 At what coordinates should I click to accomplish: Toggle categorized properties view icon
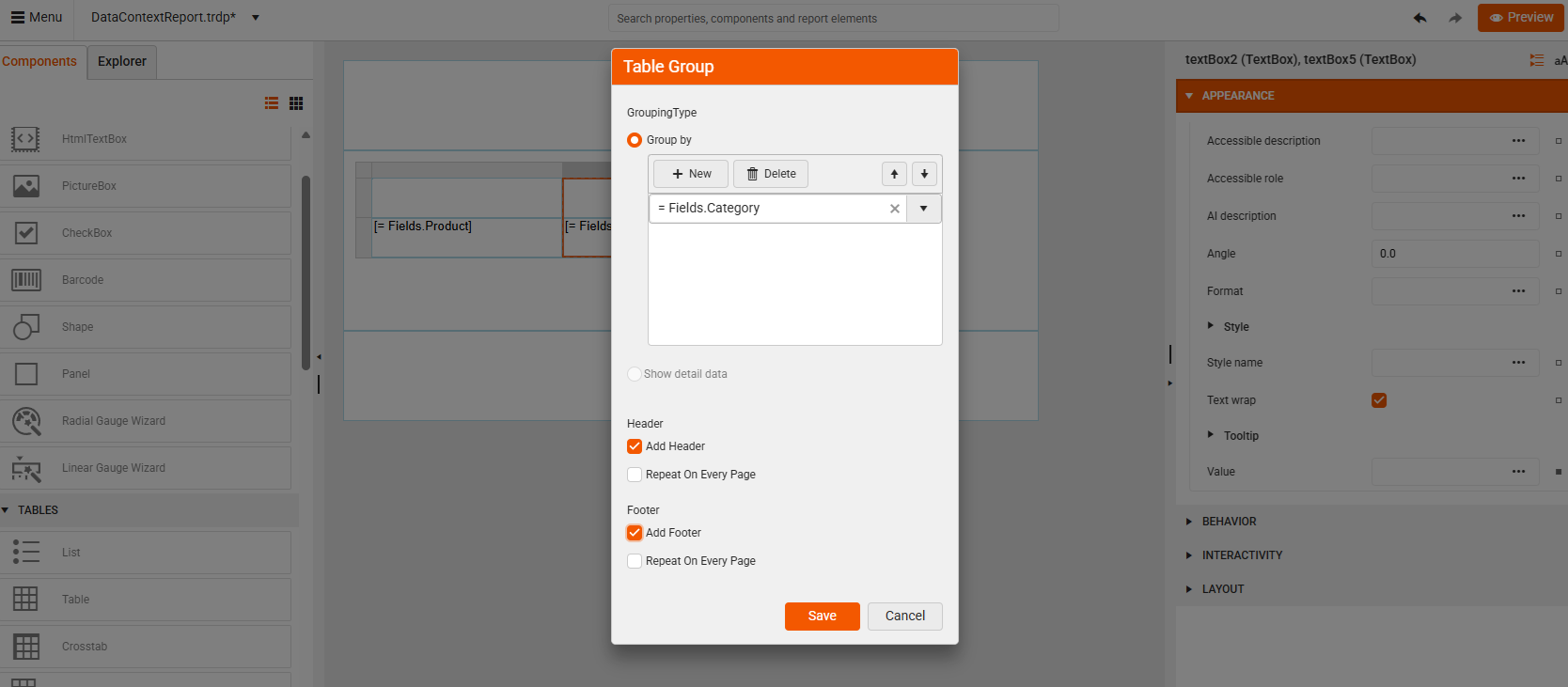pos(1537,60)
